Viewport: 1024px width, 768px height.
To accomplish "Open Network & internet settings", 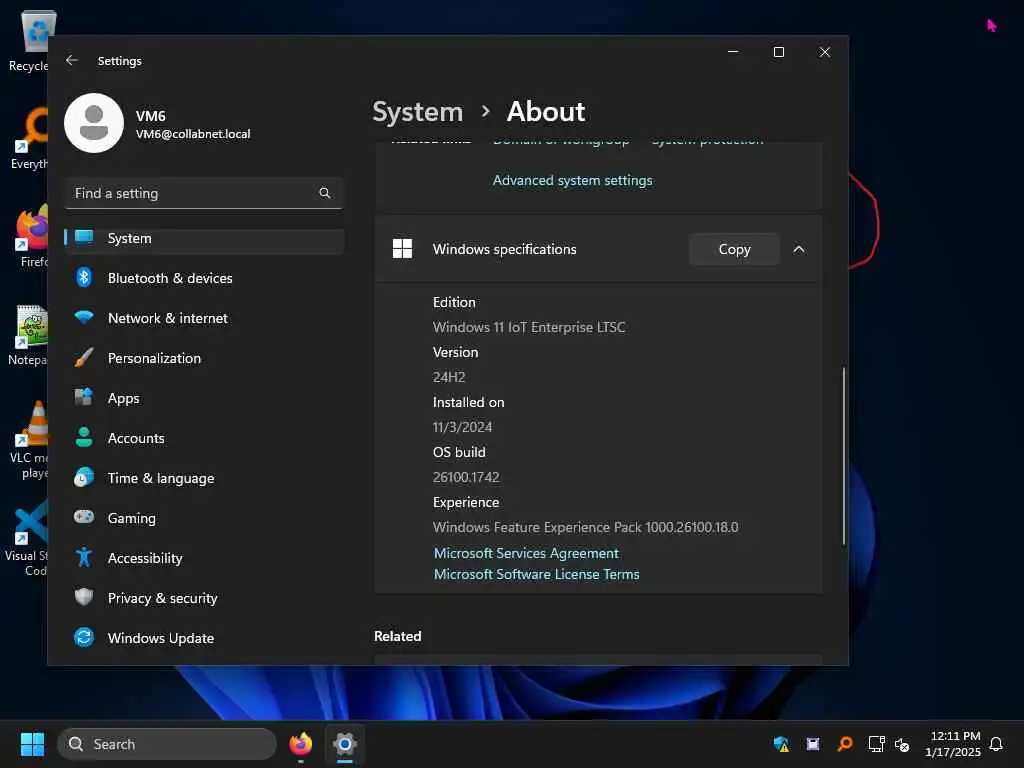I will tap(204, 318).
